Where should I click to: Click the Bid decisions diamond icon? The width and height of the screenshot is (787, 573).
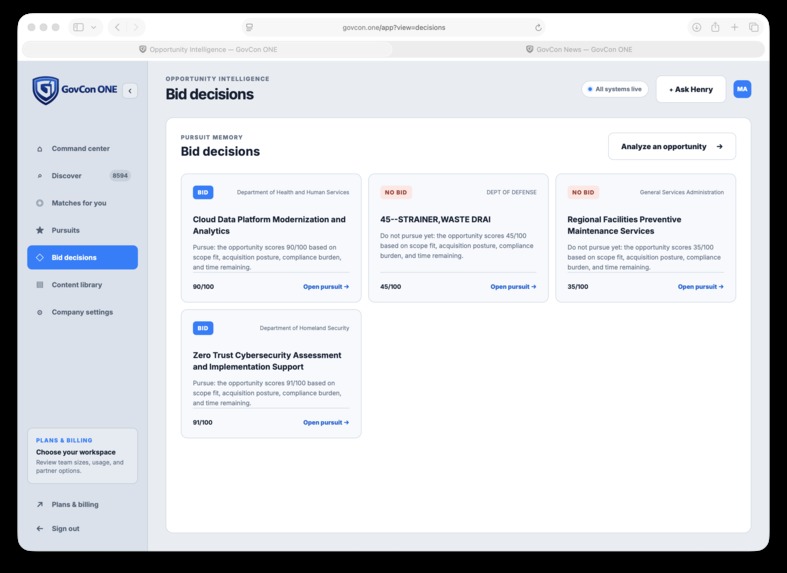[40, 257]
